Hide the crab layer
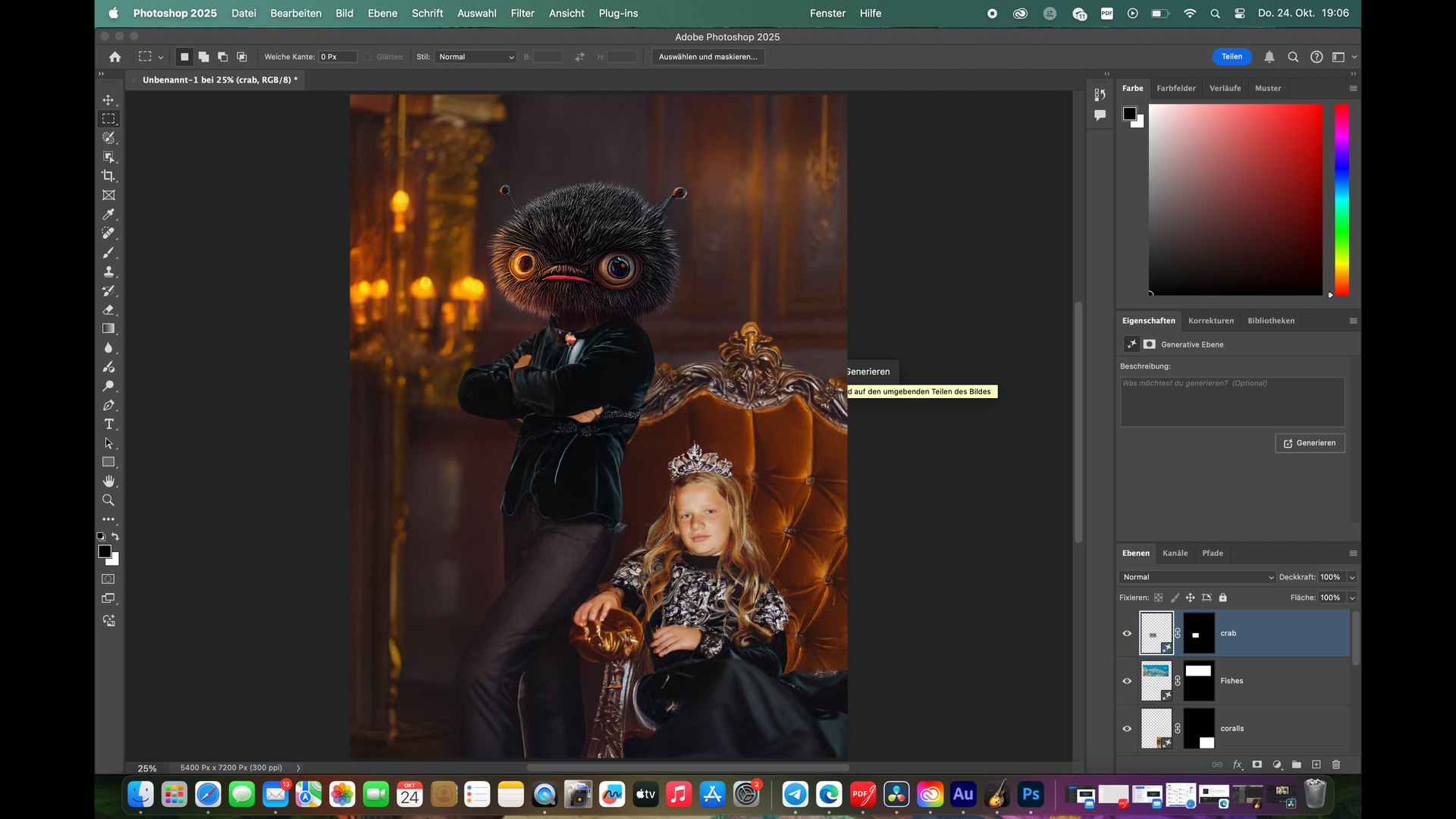This screenshot has width=1456, height=819. pos(1127,633)
